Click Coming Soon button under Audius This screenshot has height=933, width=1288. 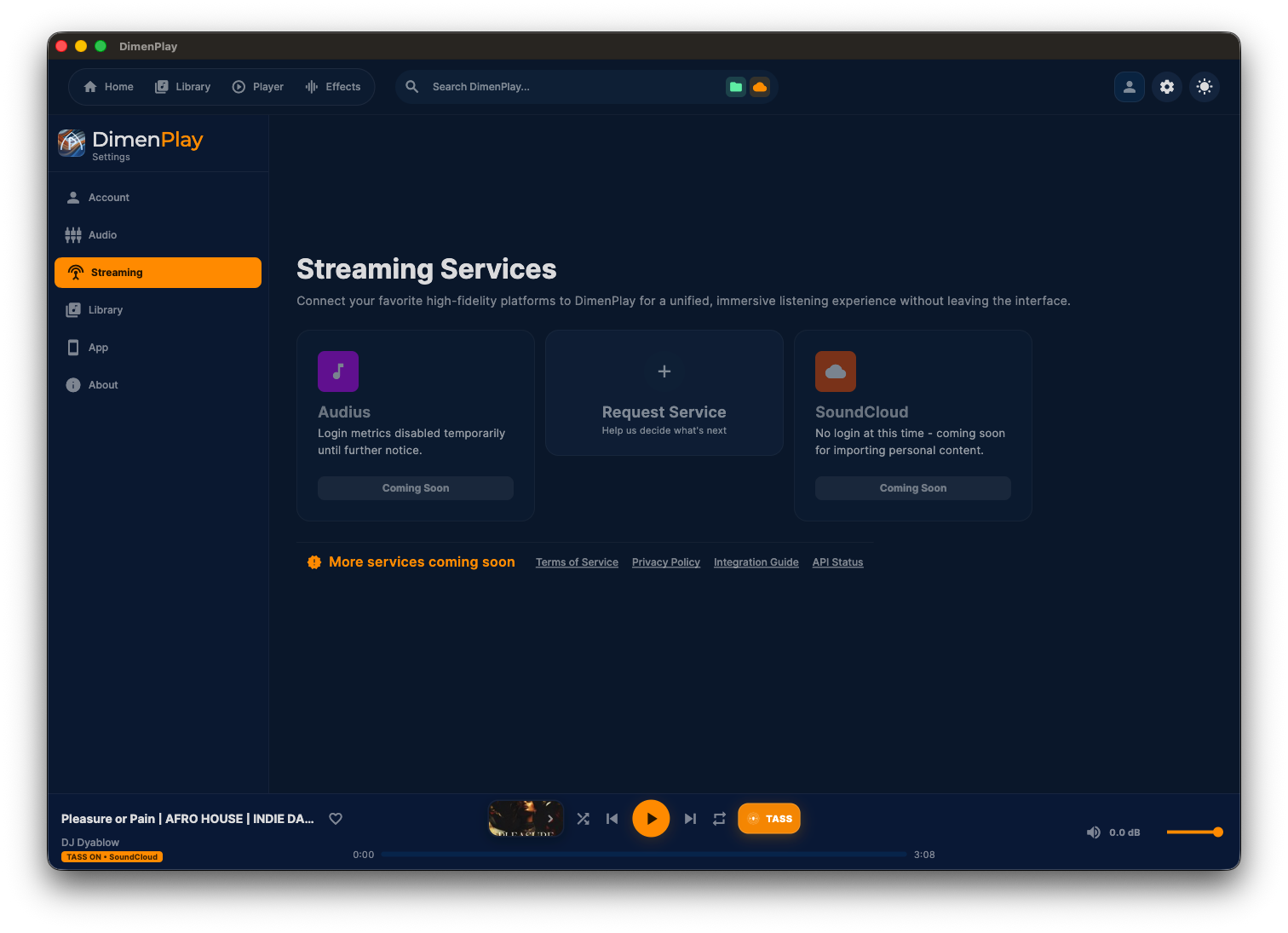point(416,488)
